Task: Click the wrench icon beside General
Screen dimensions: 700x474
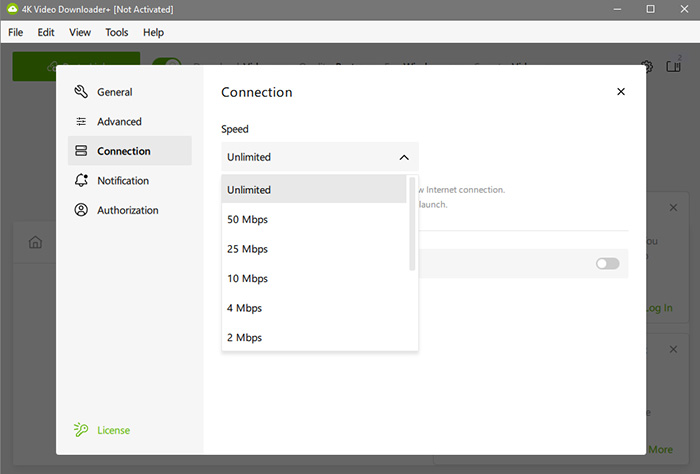Action: pyautogui.click(x=81, y=92)
